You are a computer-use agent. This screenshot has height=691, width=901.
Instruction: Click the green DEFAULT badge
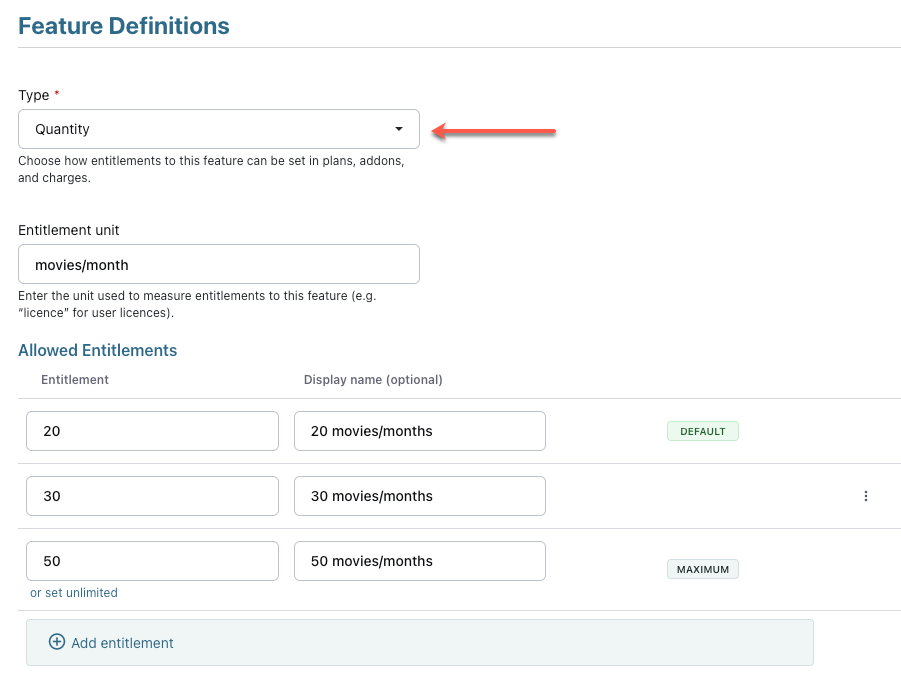702,432
